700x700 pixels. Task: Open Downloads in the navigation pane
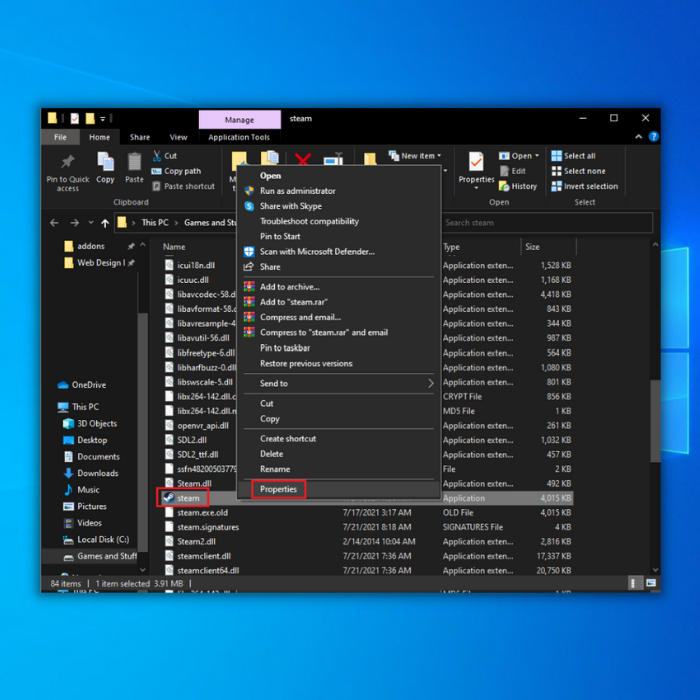coord(93,473)
